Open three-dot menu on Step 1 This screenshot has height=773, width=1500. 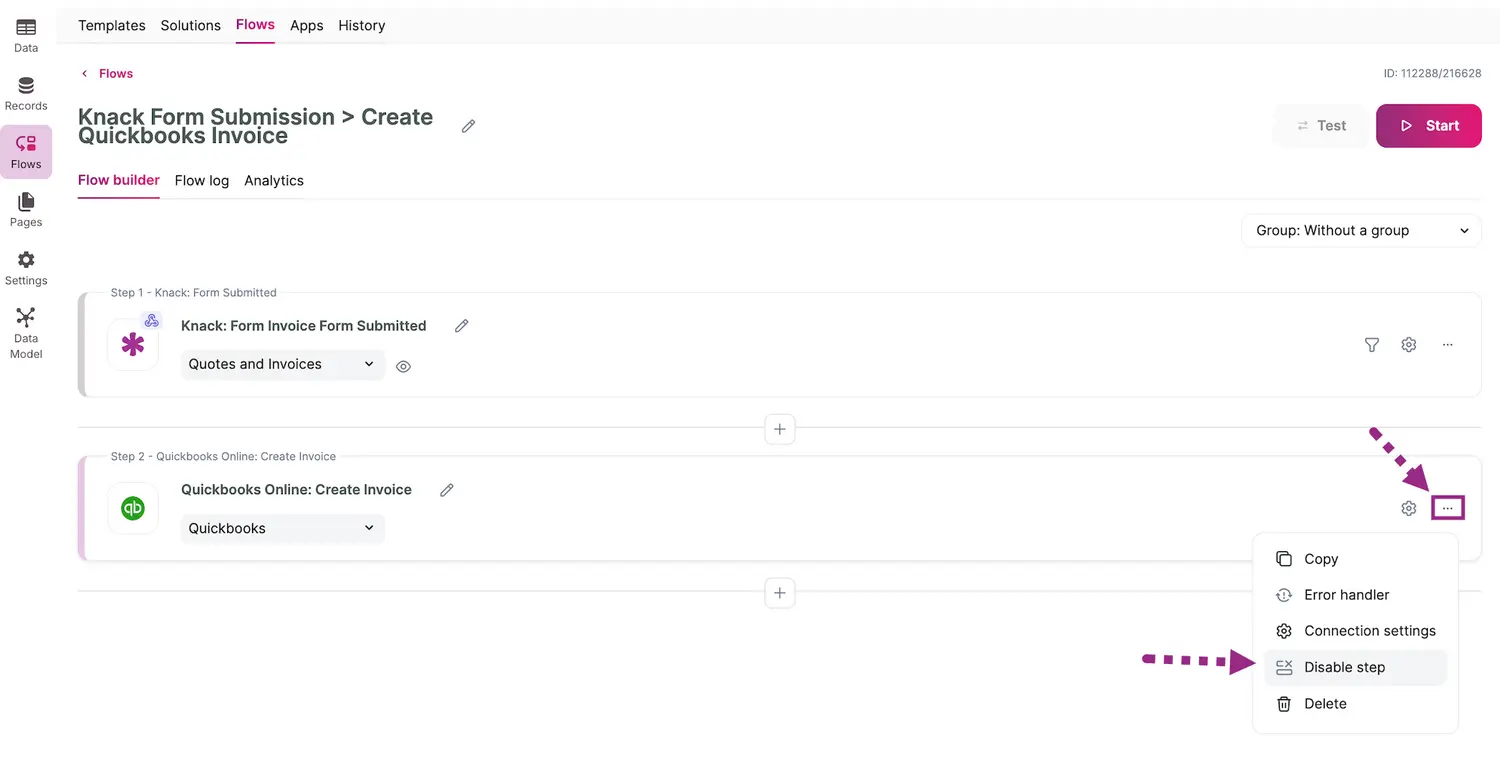point(1447,345)
